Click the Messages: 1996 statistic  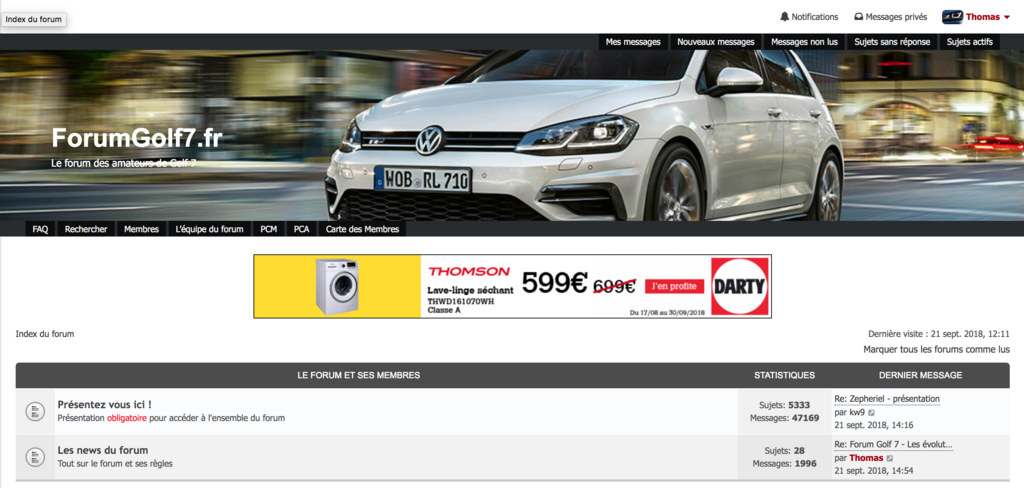784,464
